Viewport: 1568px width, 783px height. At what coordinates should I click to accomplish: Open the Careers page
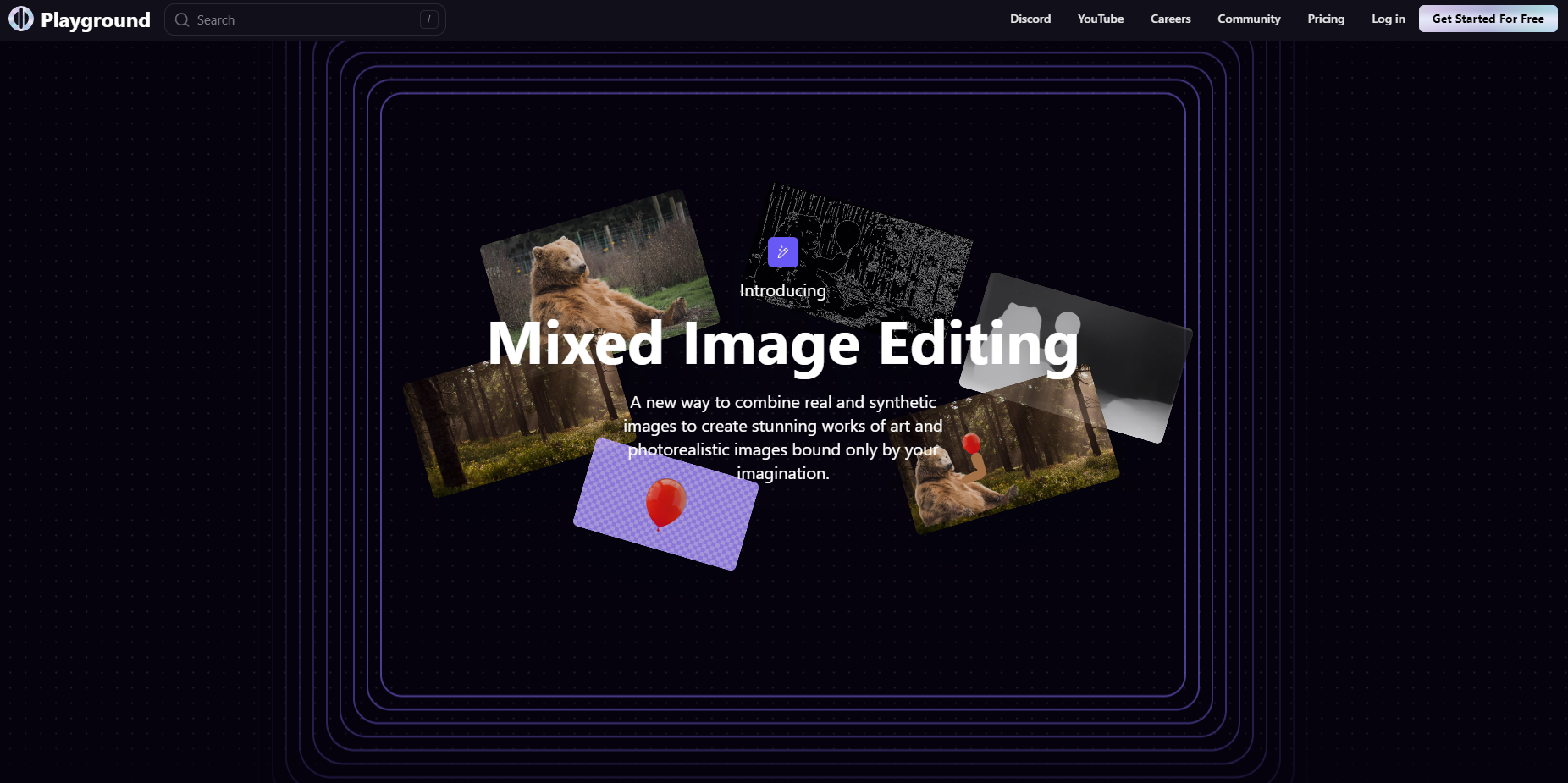pos(1171,19)
